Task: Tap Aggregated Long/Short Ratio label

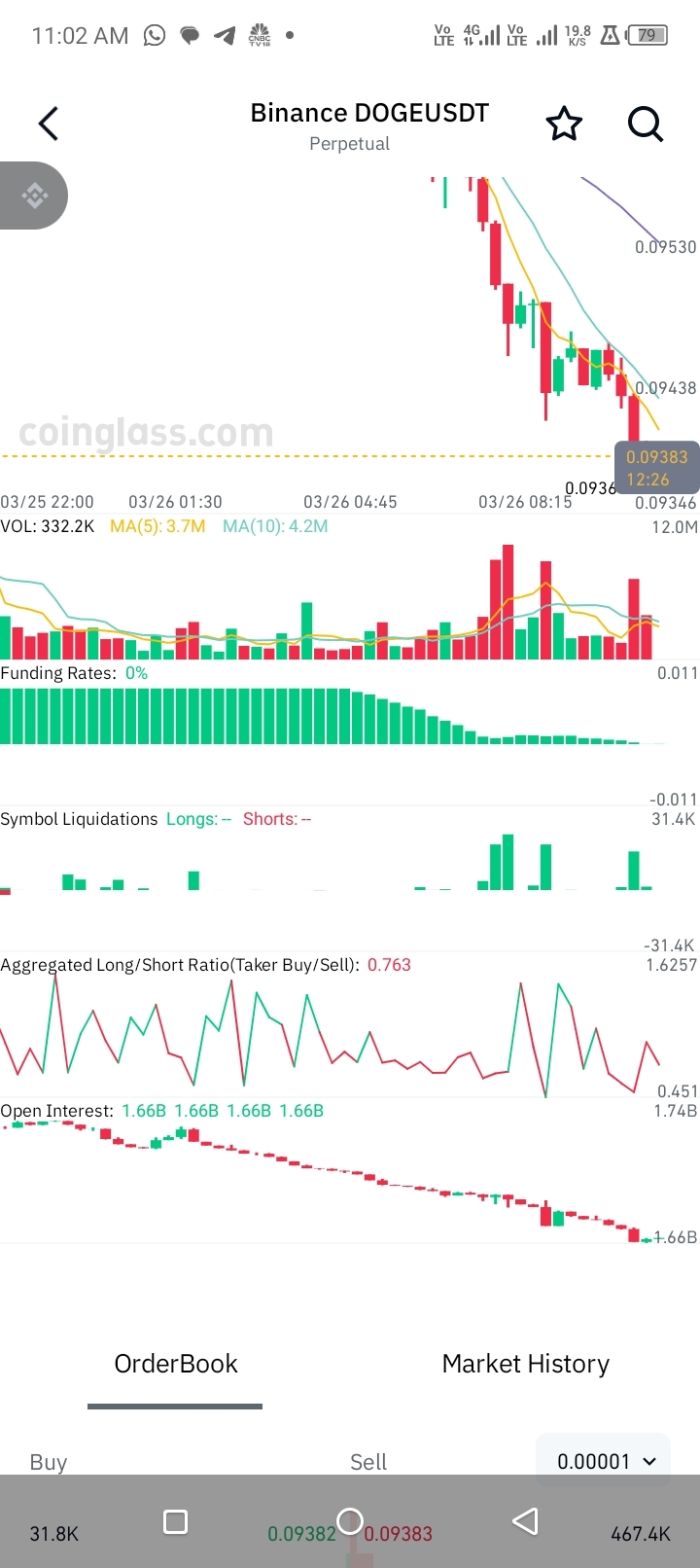Action: coord(180,965)
